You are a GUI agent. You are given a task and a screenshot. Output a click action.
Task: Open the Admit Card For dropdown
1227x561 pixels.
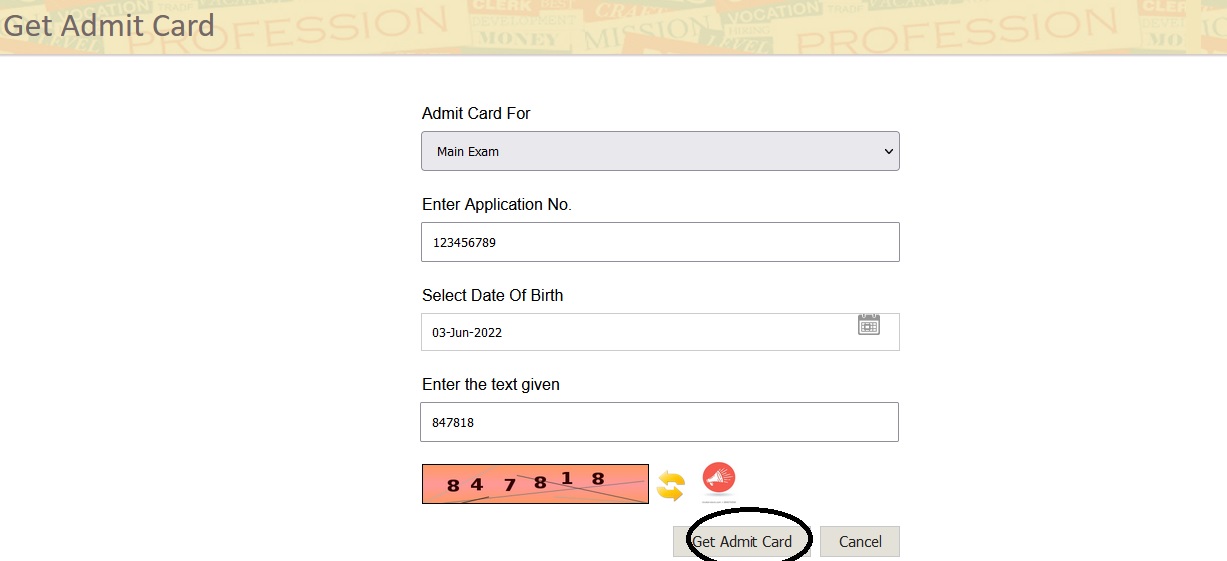click(x=660, y=151)
